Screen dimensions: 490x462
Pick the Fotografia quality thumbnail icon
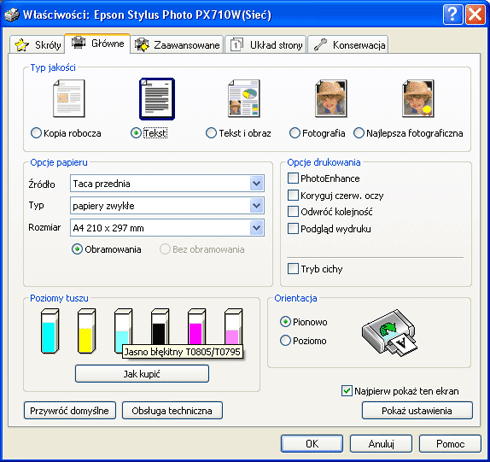coord(331,99)
